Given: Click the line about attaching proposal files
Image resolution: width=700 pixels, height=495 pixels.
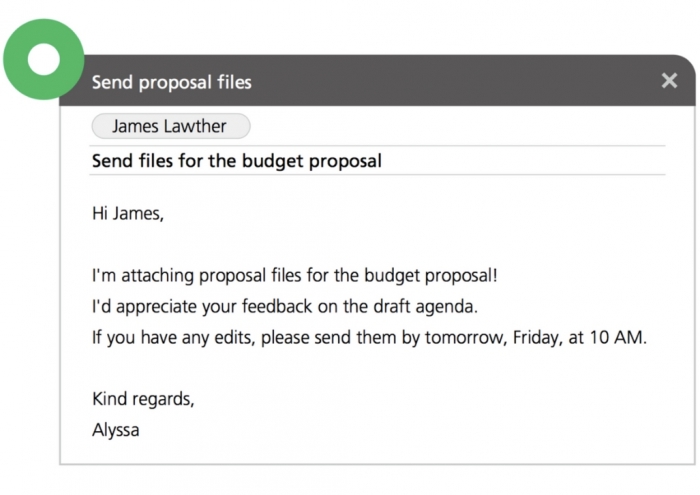Looking at the screenshot, I should pyautogui.click(x=294, y=275).
